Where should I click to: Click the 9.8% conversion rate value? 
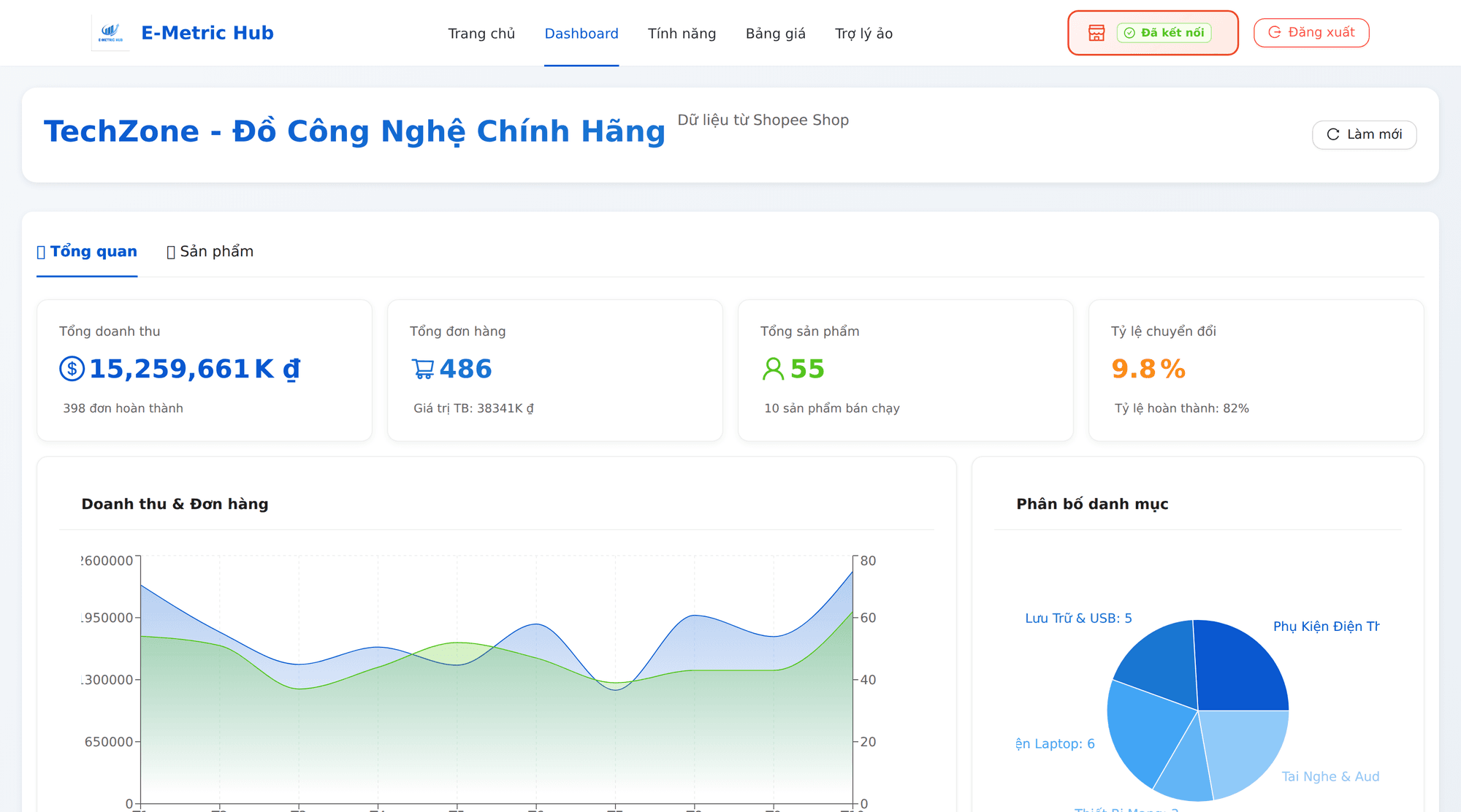1148,369
